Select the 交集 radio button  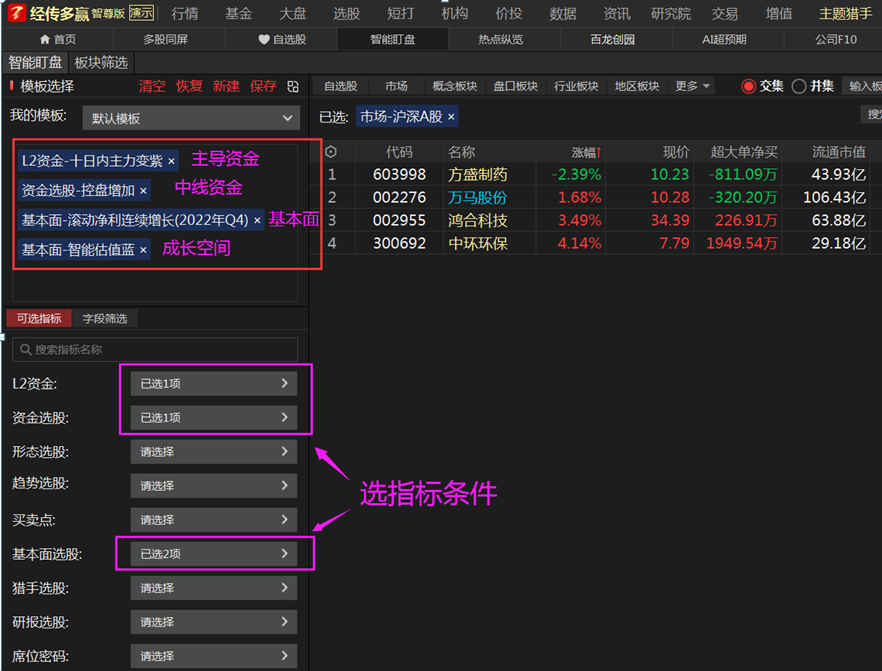(x=748, y=87)
